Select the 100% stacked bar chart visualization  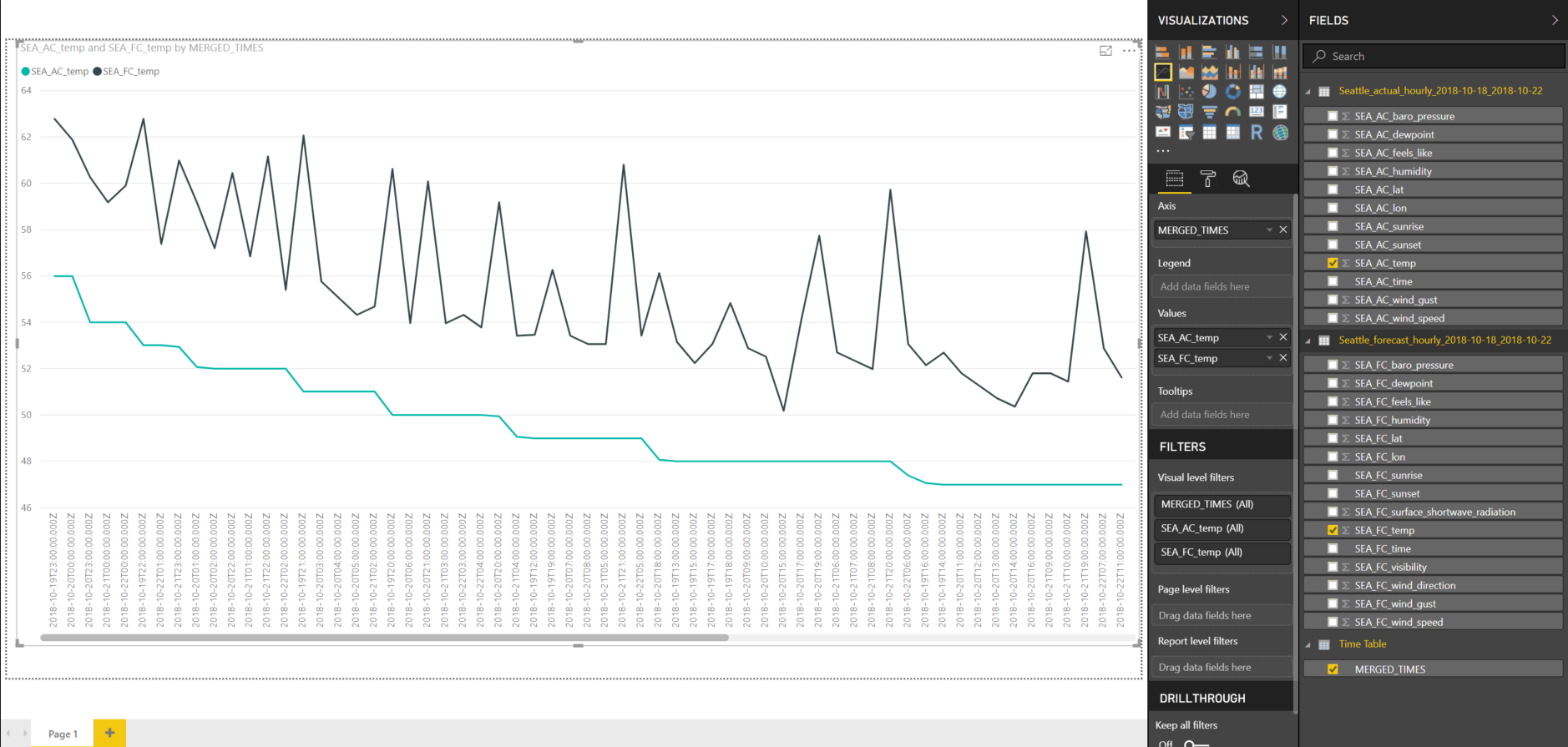1257,52
